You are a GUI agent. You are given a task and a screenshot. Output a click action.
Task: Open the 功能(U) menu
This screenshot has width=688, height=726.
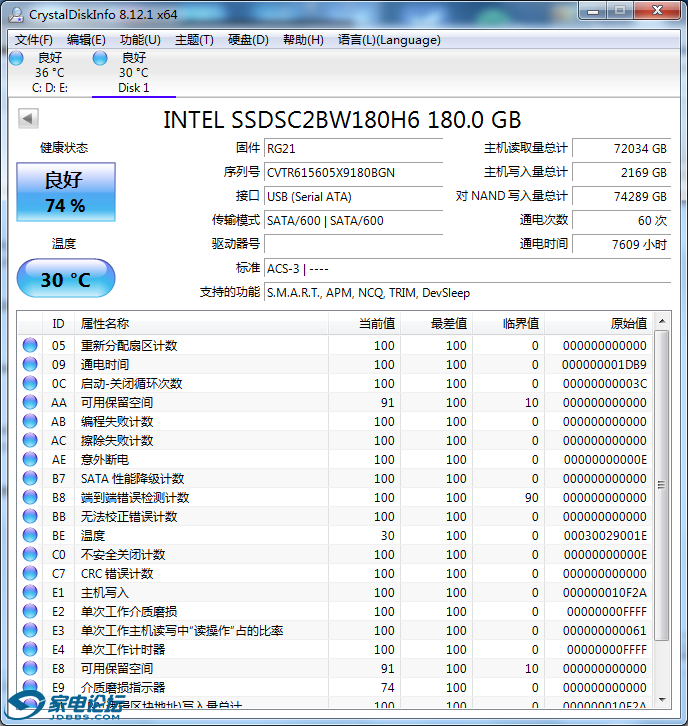coord(140,40)
